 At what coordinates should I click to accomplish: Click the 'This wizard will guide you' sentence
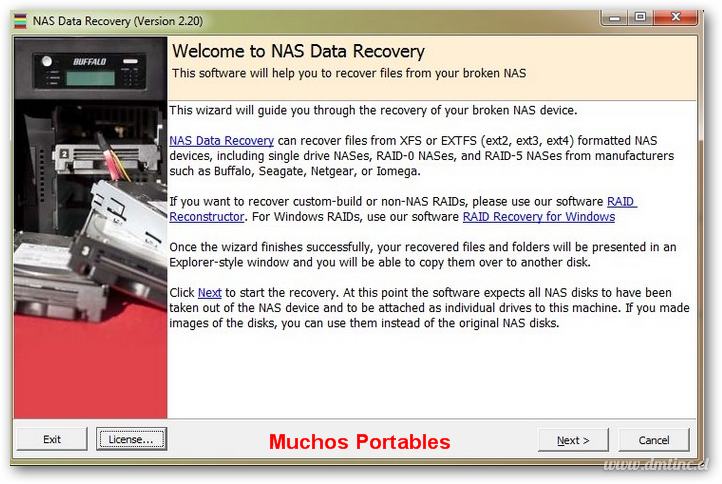pos(373,110)
